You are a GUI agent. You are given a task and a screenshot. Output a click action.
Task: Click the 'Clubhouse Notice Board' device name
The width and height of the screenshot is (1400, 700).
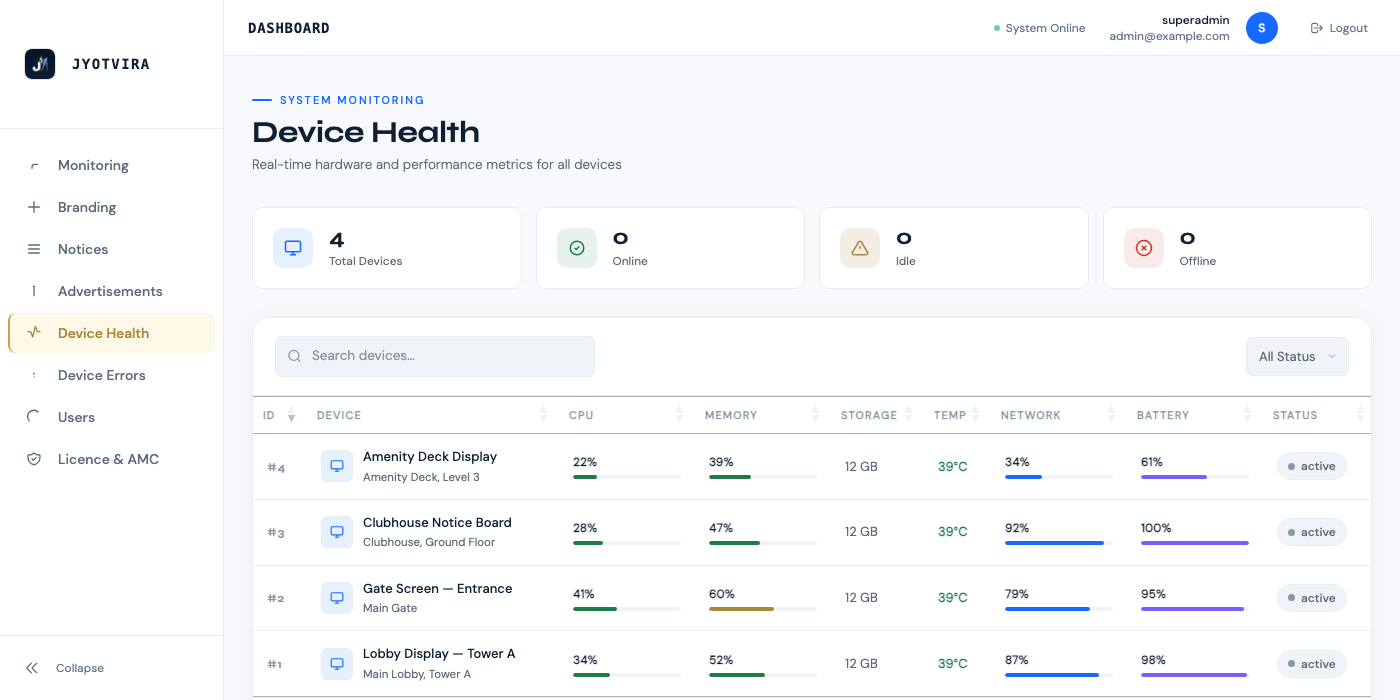point(437,522)
